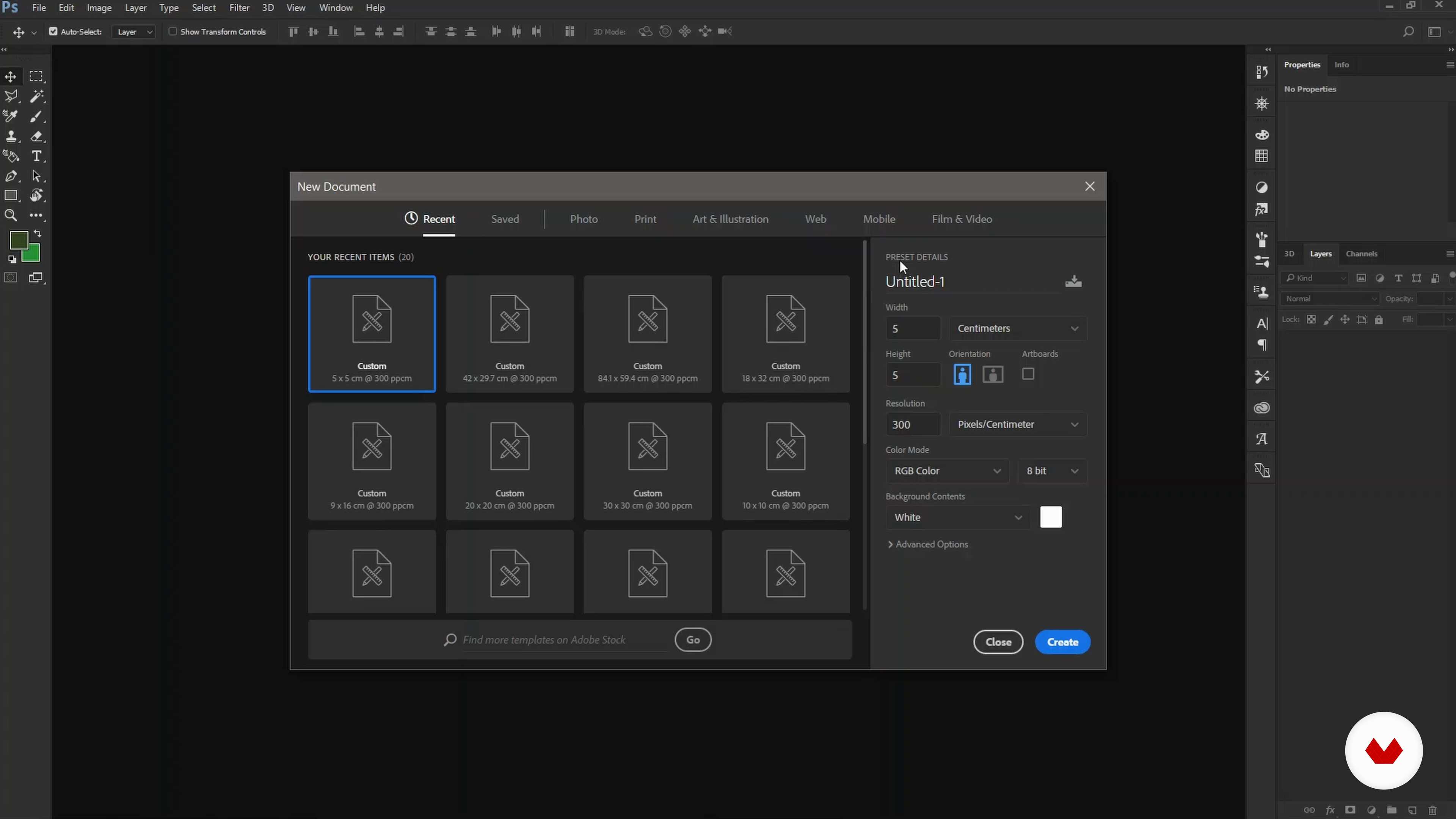Open the Character panel icon

1261,324
